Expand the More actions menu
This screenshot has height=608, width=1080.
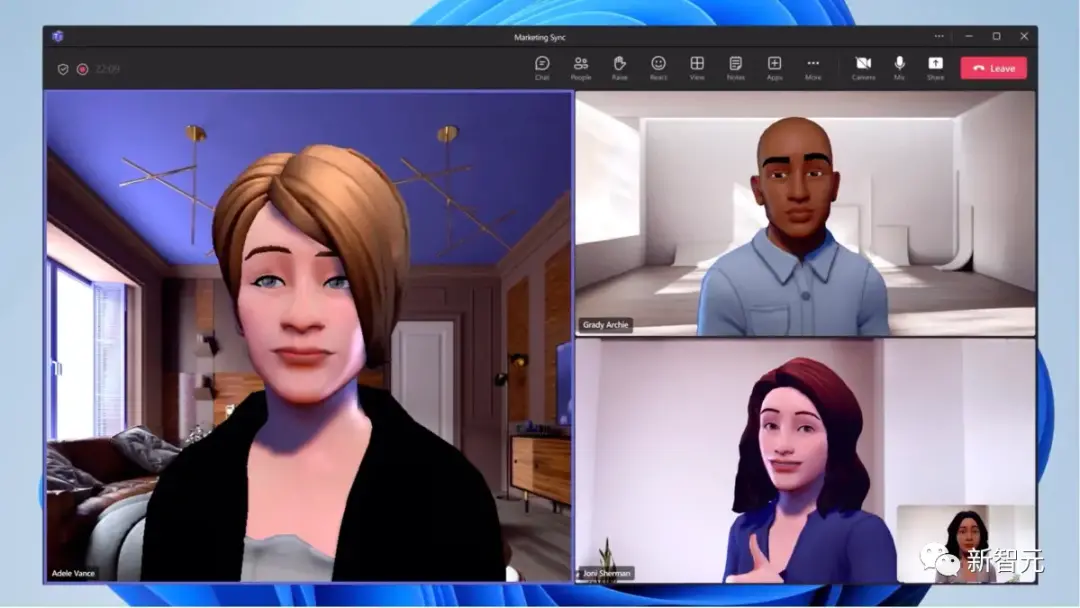pyautogui.click(x=813, y=67)
